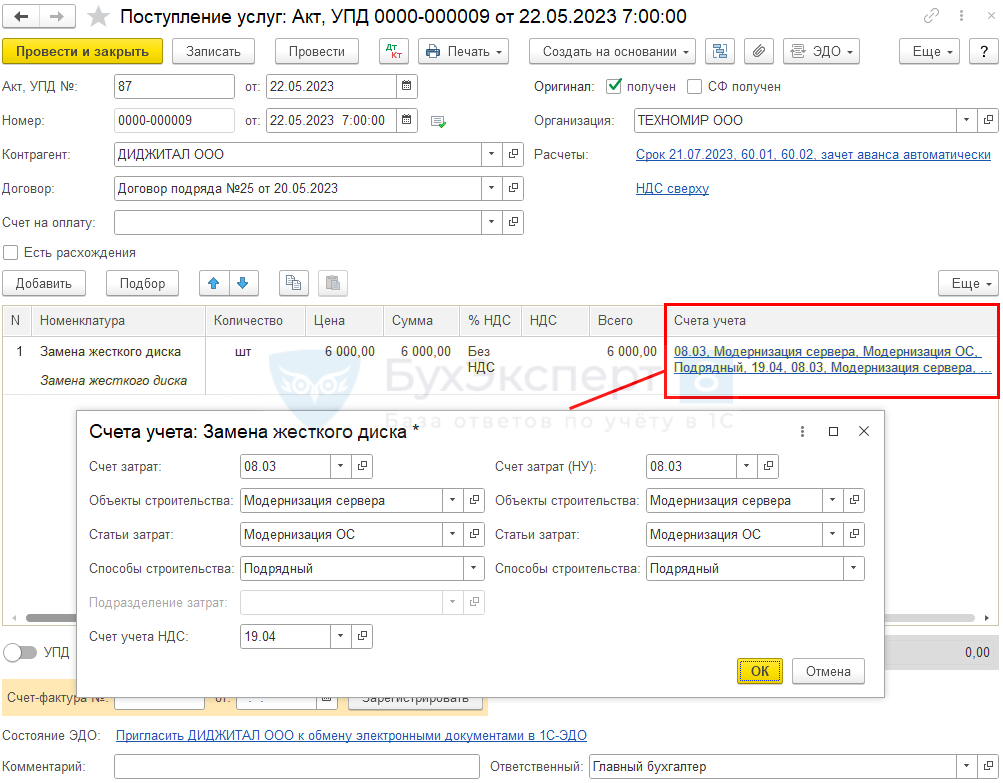Open attached files paperclip icon

click(758, 51)
